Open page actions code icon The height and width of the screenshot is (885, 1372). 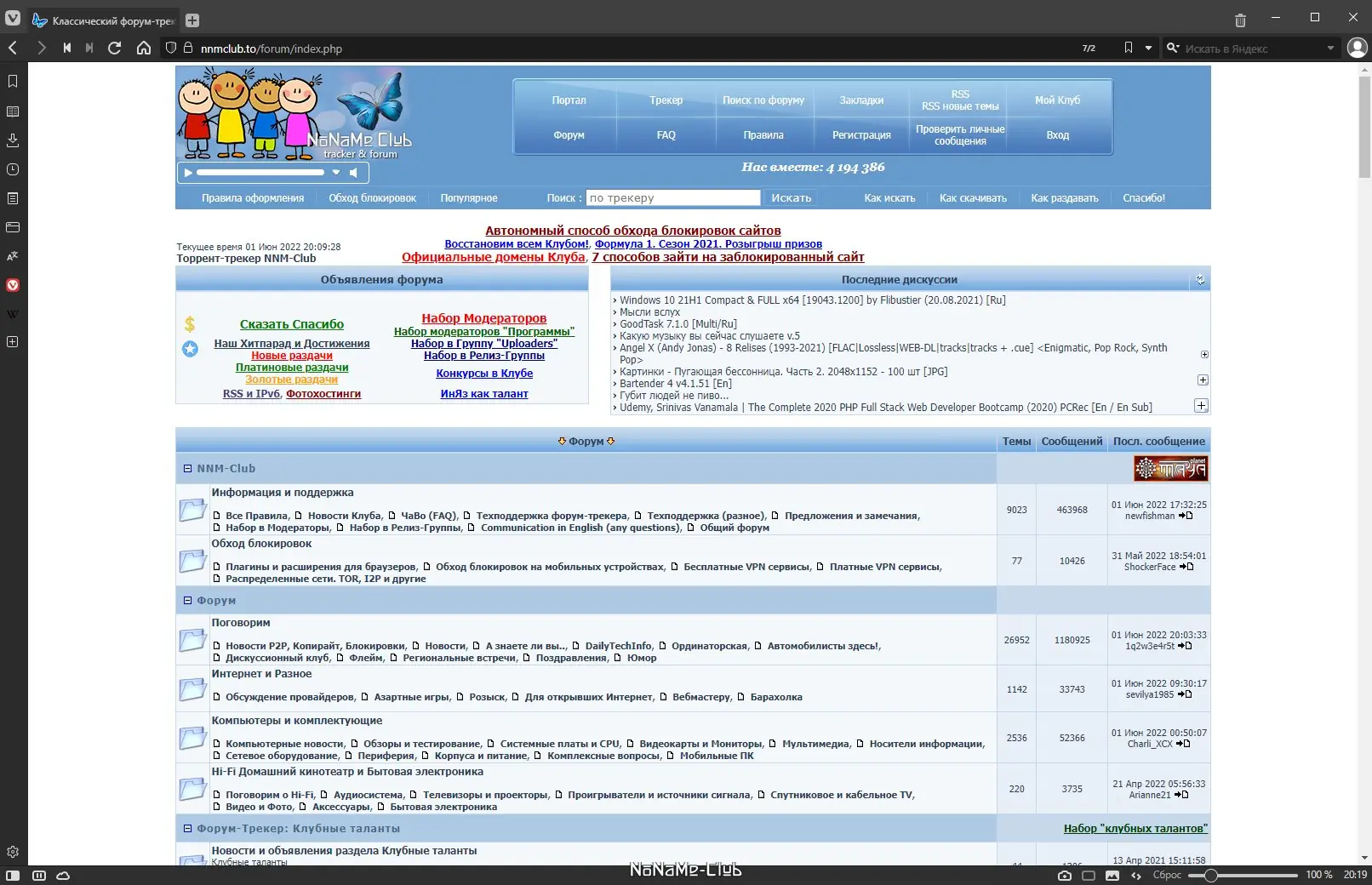[x=1136, y=875]
